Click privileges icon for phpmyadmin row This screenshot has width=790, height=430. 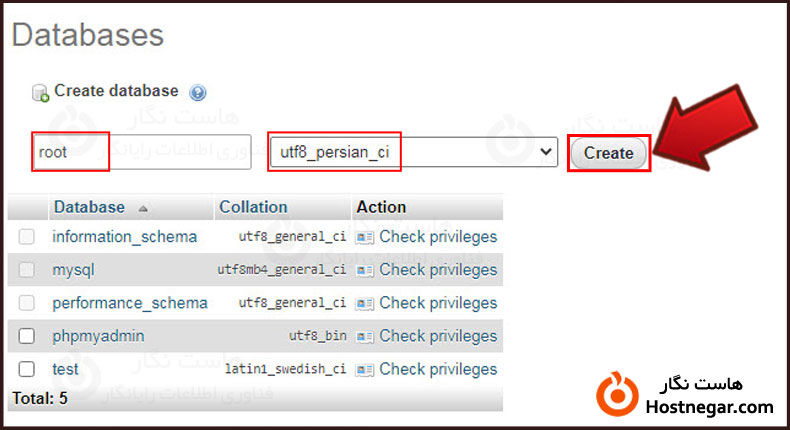pos(365,336)
